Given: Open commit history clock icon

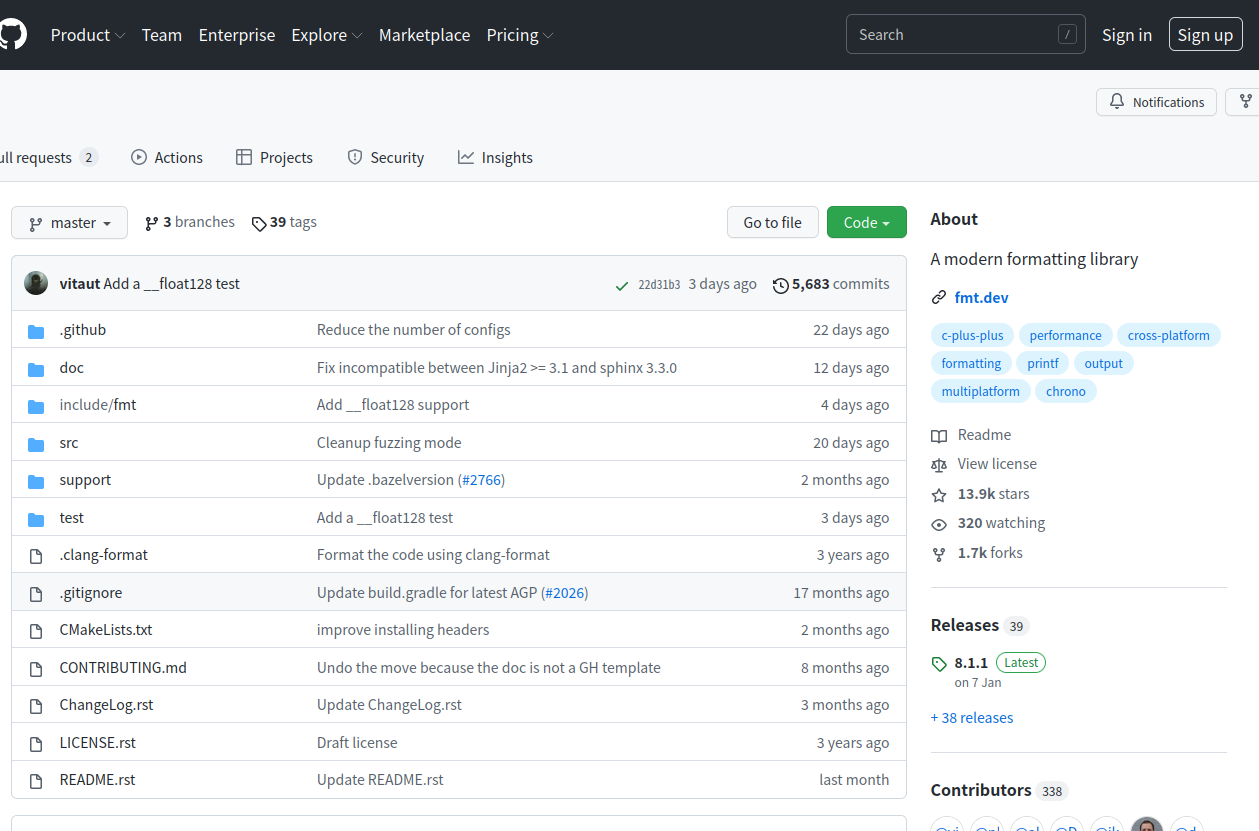Looking at the screenshot, I should pyautogui.click(x=781, y=285).
